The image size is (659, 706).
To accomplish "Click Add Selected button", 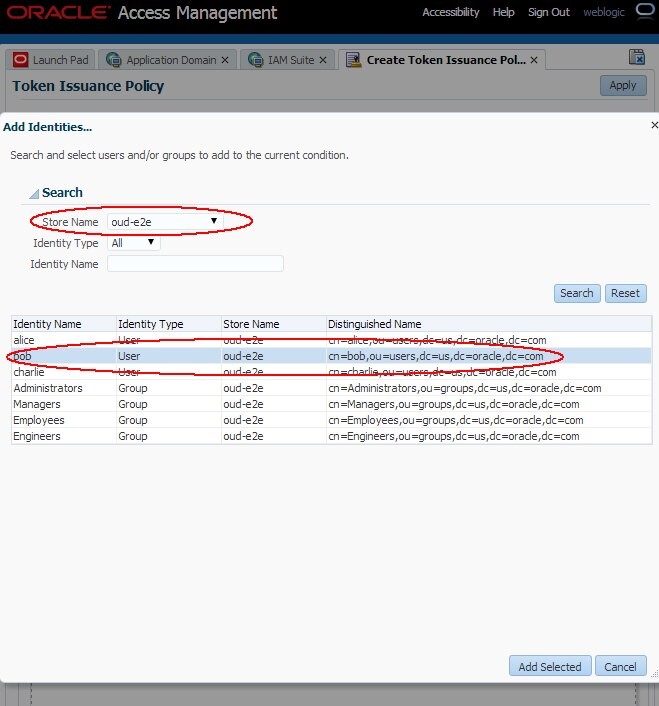I will (550, 666).
